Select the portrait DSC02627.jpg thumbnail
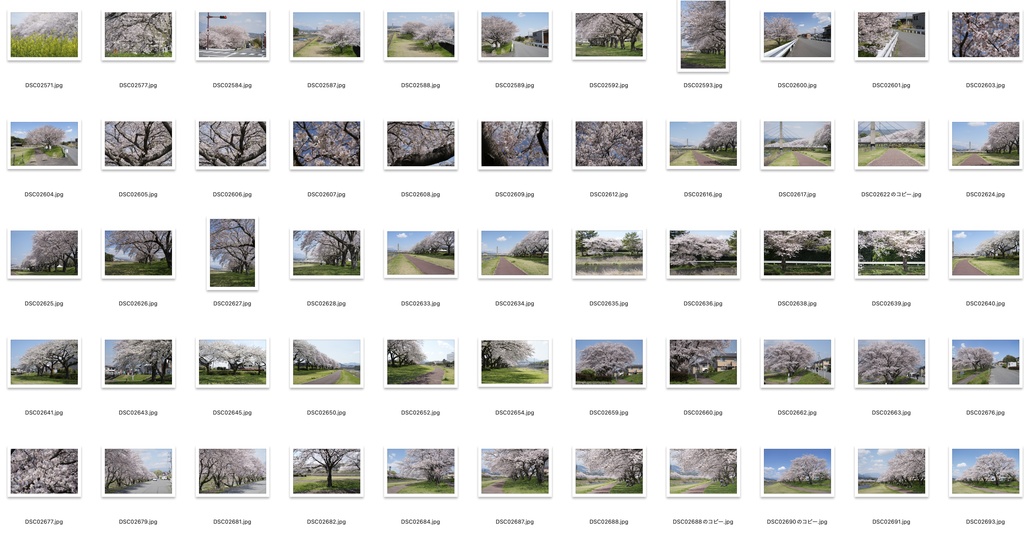 [x=232, y=253]
